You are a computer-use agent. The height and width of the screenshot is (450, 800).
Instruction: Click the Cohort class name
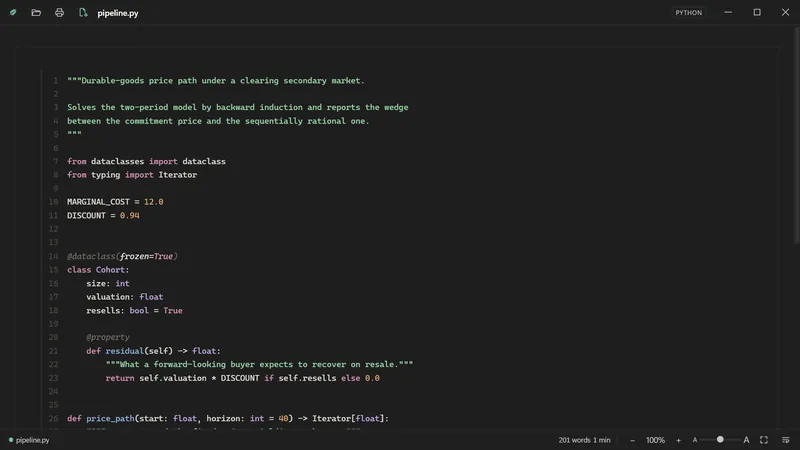point(110,269)
